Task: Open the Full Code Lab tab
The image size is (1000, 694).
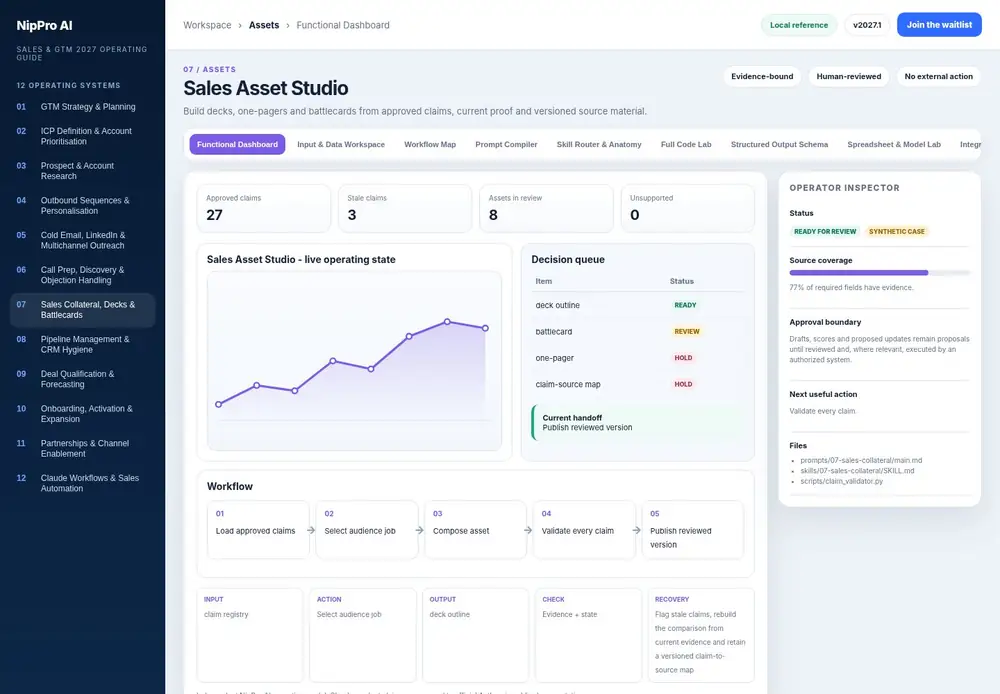Action: pyautogui.click(x=686, y=144)
